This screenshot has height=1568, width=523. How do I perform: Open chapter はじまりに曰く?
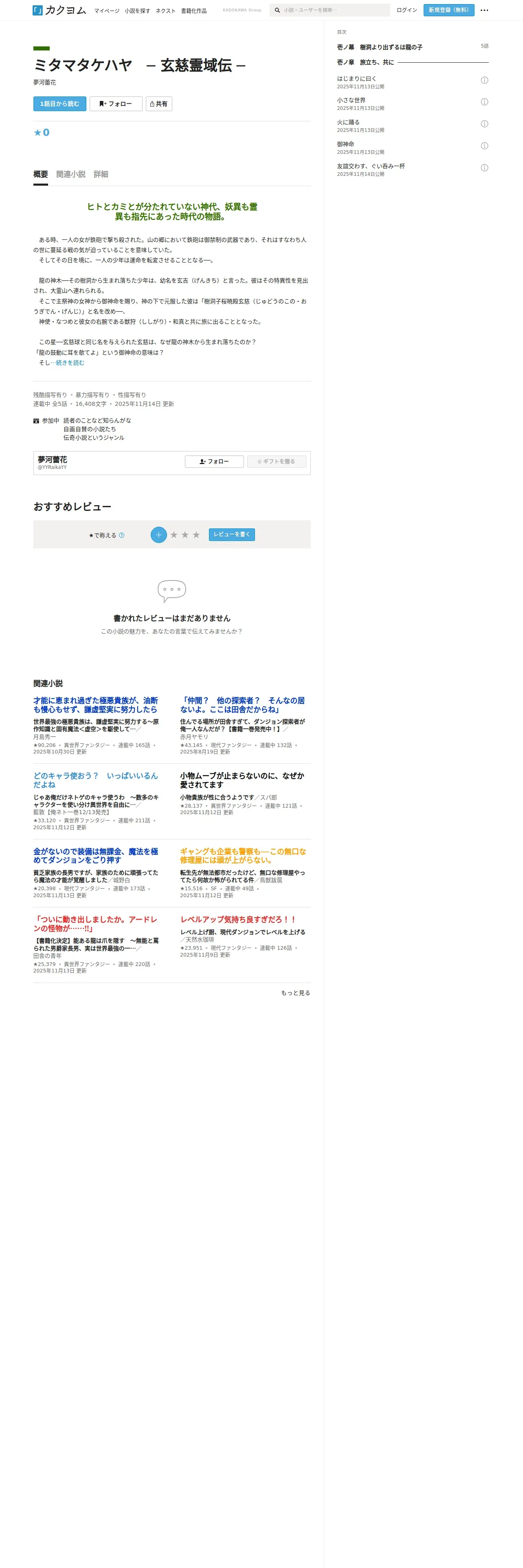pyautogui.click(x=357, y=79)
